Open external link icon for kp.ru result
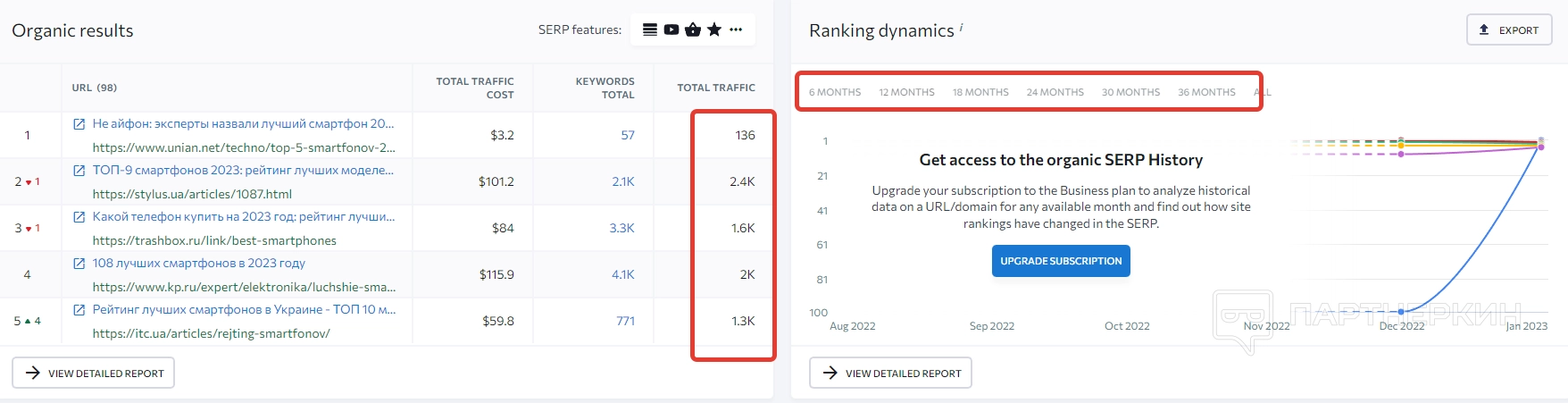Screen dimensions: 1568x403 (x=79, y=264)
